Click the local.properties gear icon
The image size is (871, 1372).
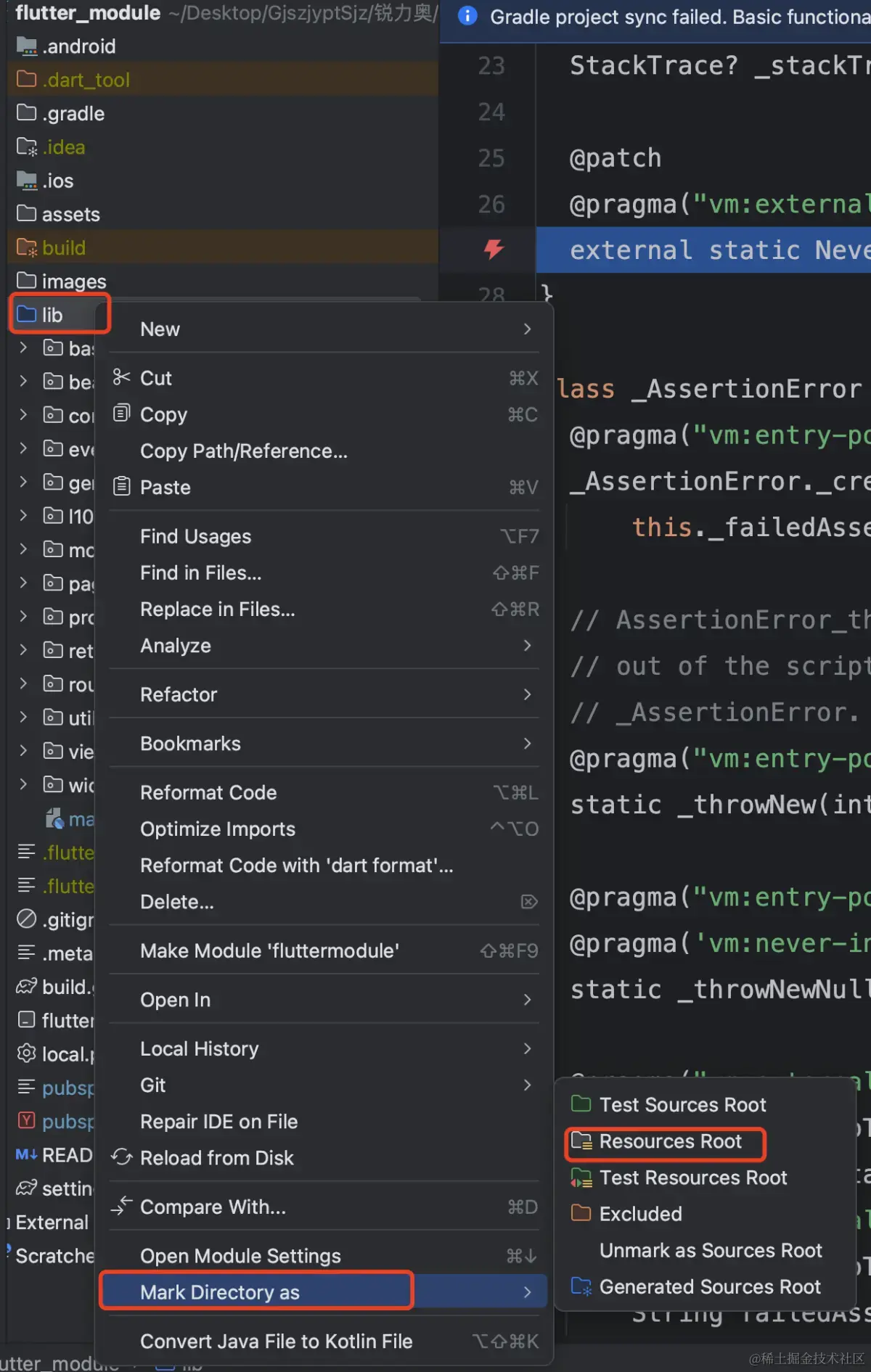[x=26, y=1053]
